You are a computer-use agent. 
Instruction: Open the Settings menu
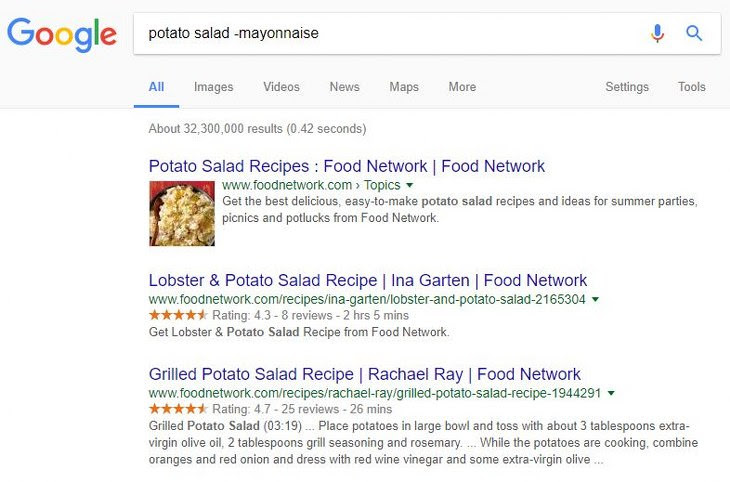pos(627,87)
